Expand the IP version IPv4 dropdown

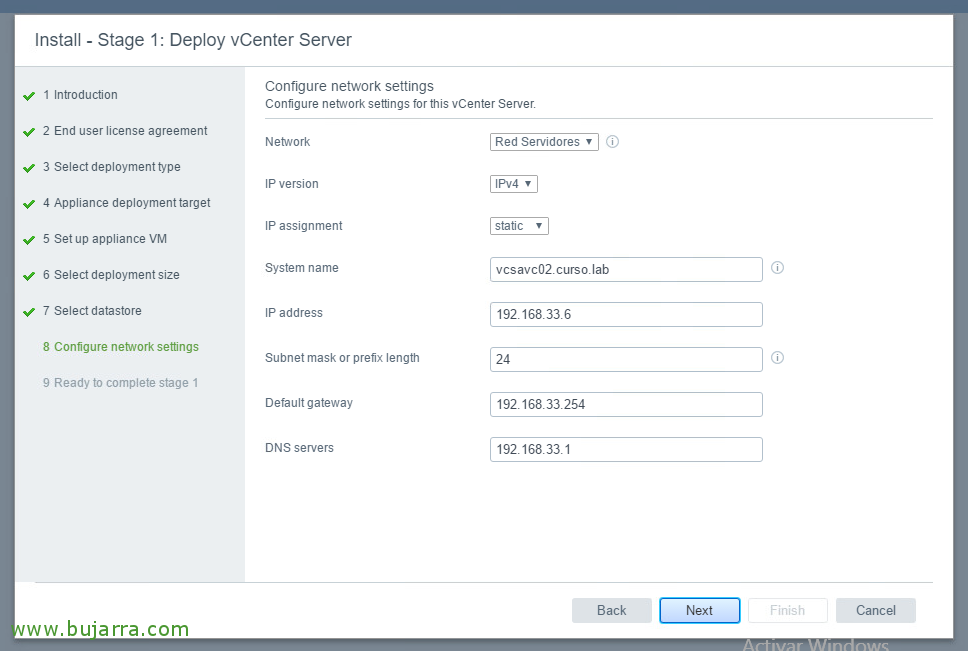pyautogui.click(x=515, y=184)
